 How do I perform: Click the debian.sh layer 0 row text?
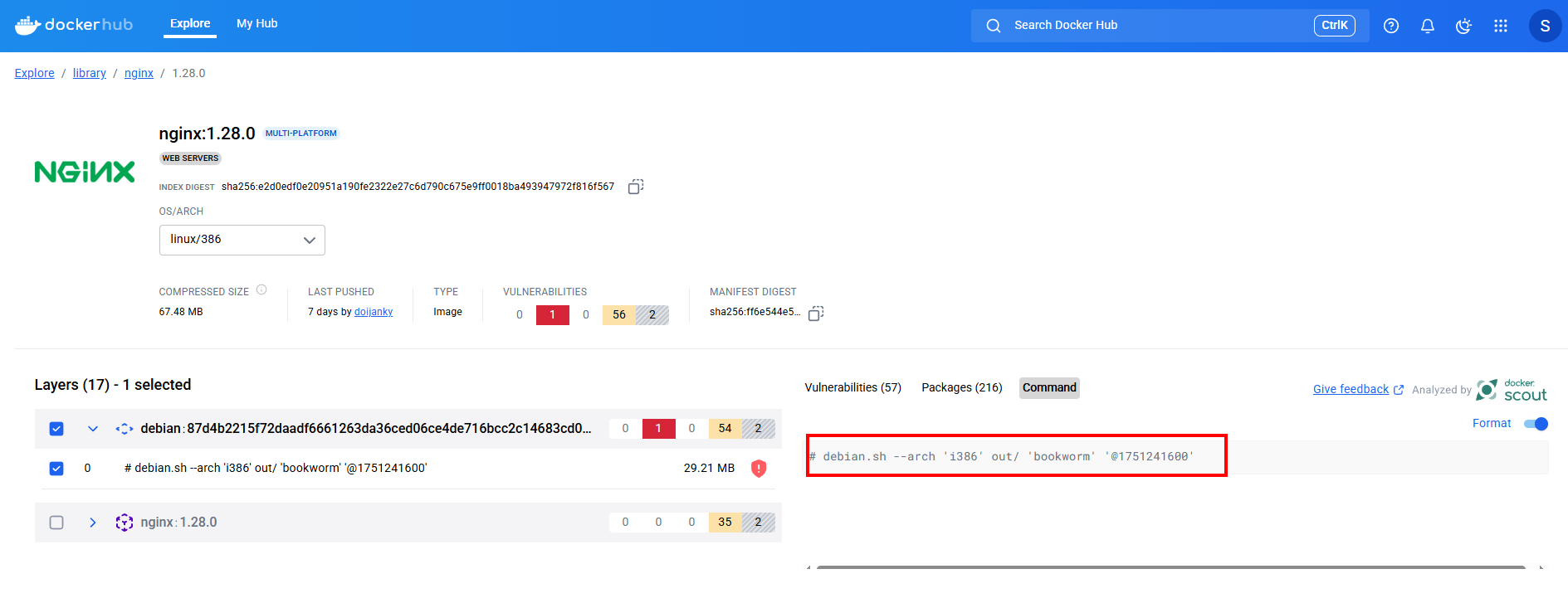[x=276, y=469]
